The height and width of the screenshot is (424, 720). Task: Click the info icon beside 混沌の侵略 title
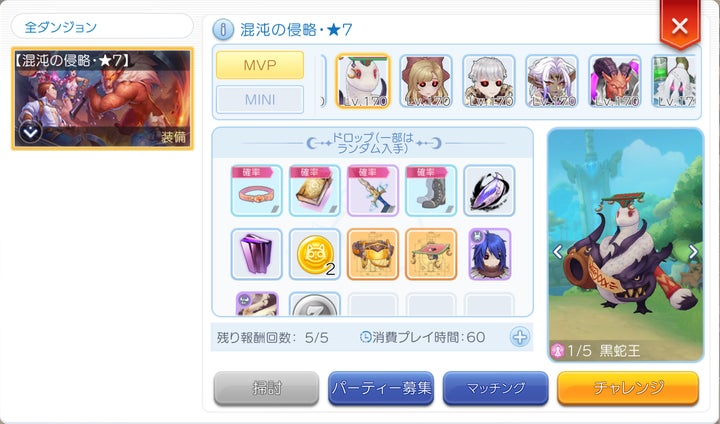point(223,30)
